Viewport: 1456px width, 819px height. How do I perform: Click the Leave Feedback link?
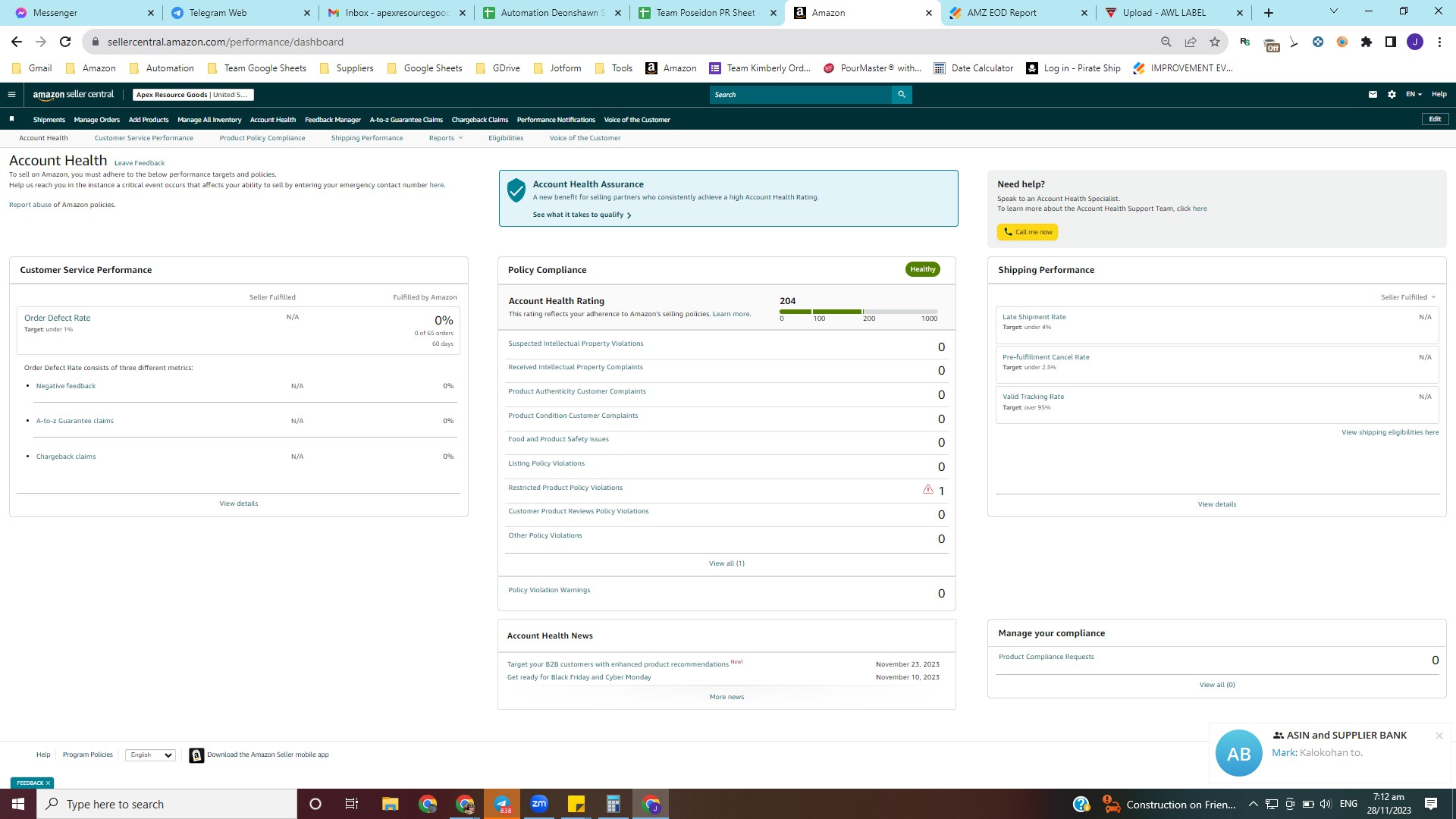140,163
